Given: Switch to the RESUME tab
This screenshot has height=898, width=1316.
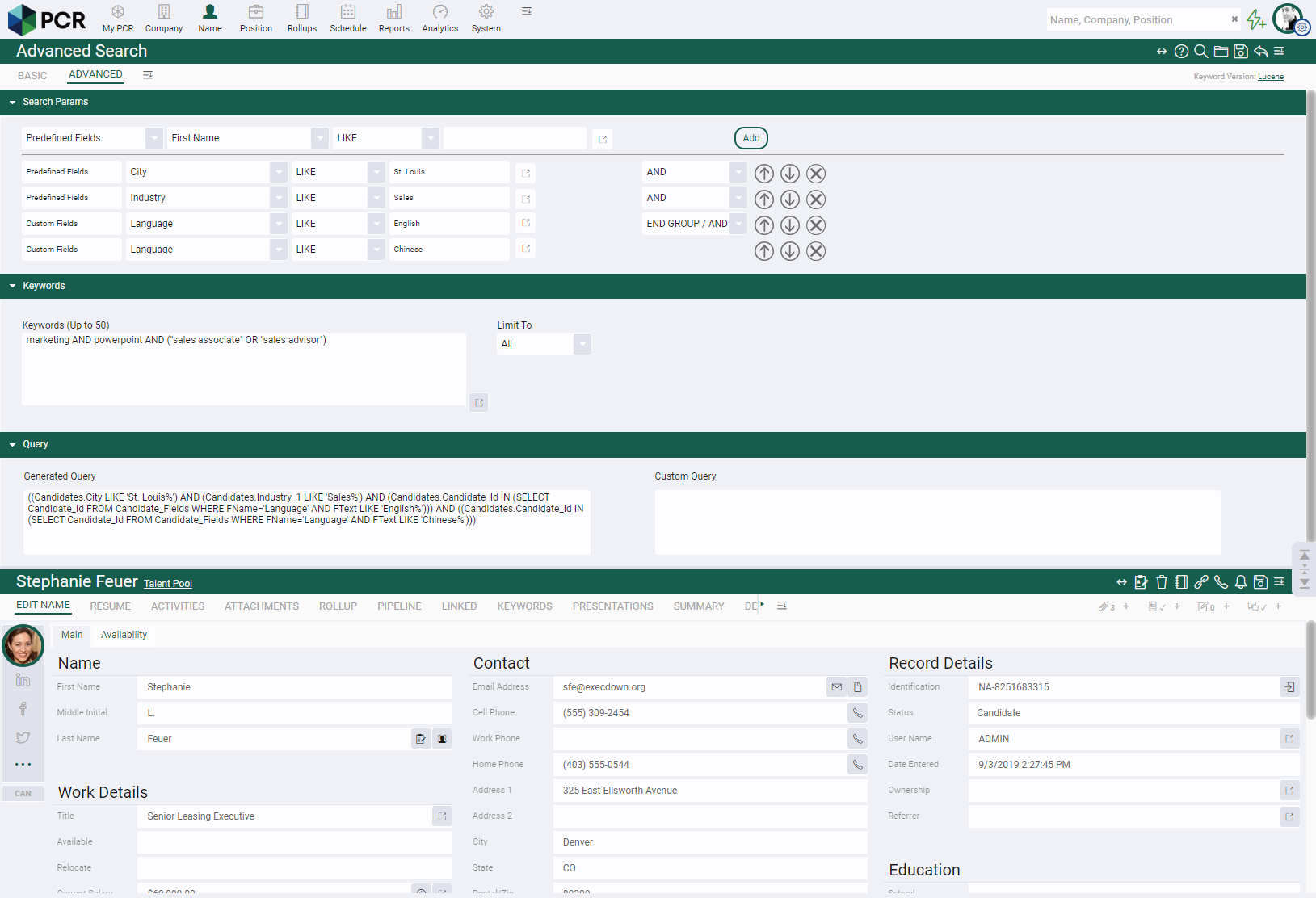Looking at the screenshot, I should click(111, 606).
